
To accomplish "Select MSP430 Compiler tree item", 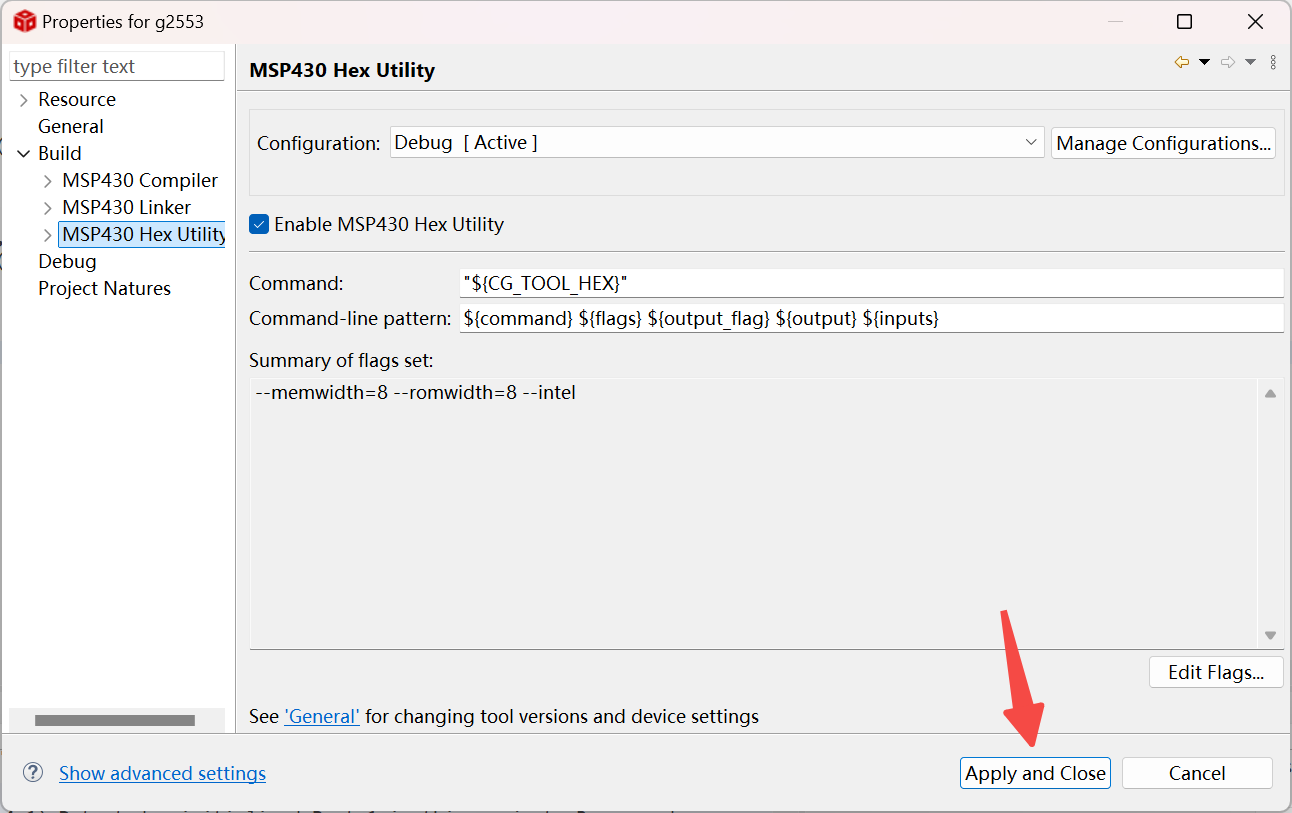I will (140, 180).
